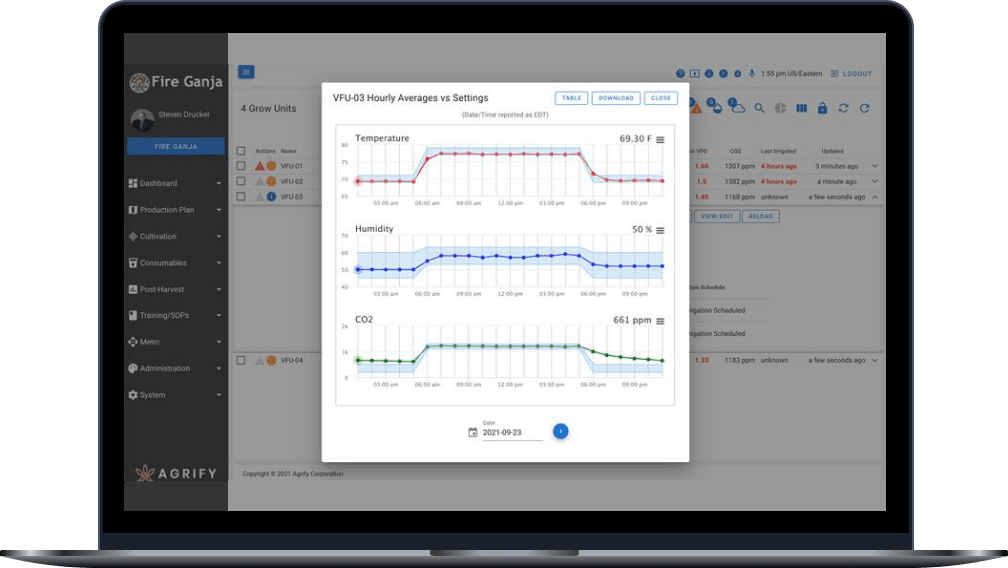Click the VFU-04 name cell
This screenshot has height=568, width=1008.
(x=291, y=360)
